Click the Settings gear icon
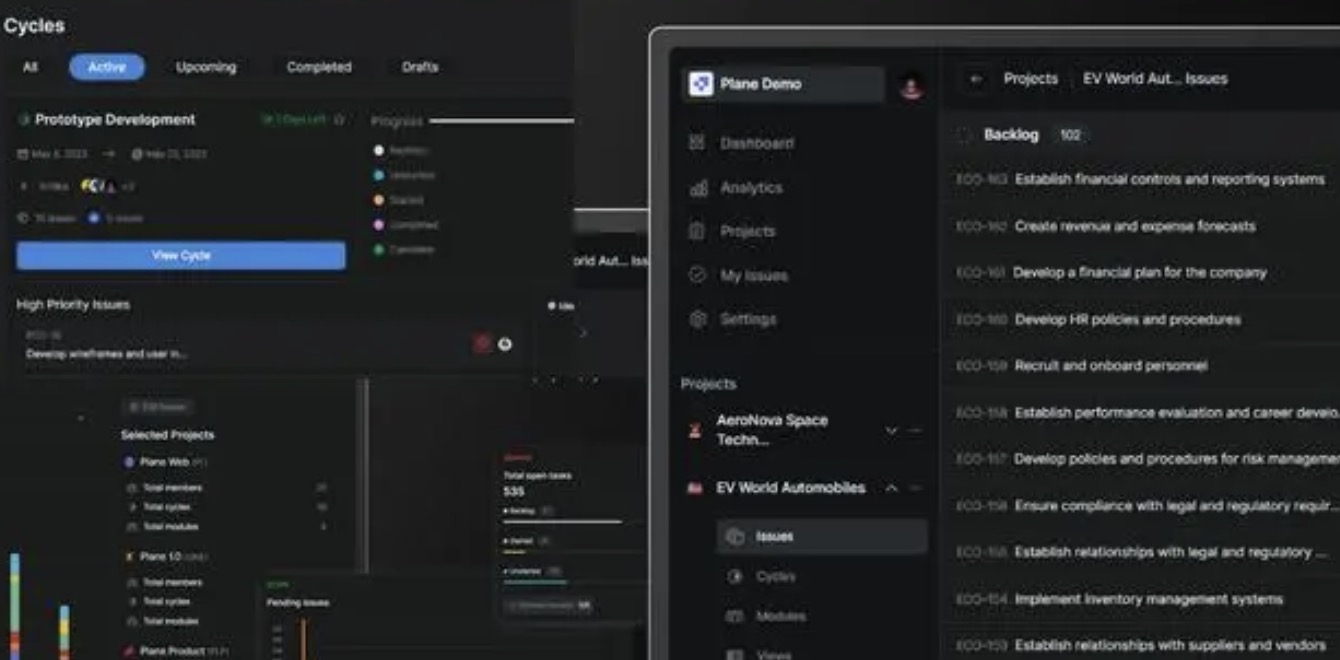Image resolution: width=1340 pixels, height=660 pixels. coord(697,319)
